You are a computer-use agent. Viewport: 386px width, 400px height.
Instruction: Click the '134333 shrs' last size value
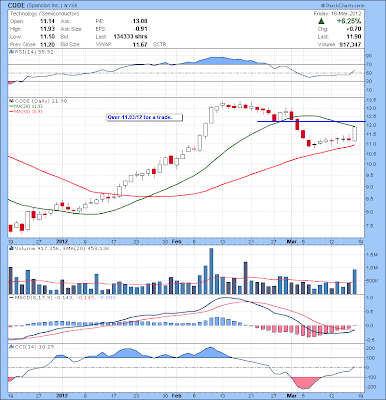130,37
